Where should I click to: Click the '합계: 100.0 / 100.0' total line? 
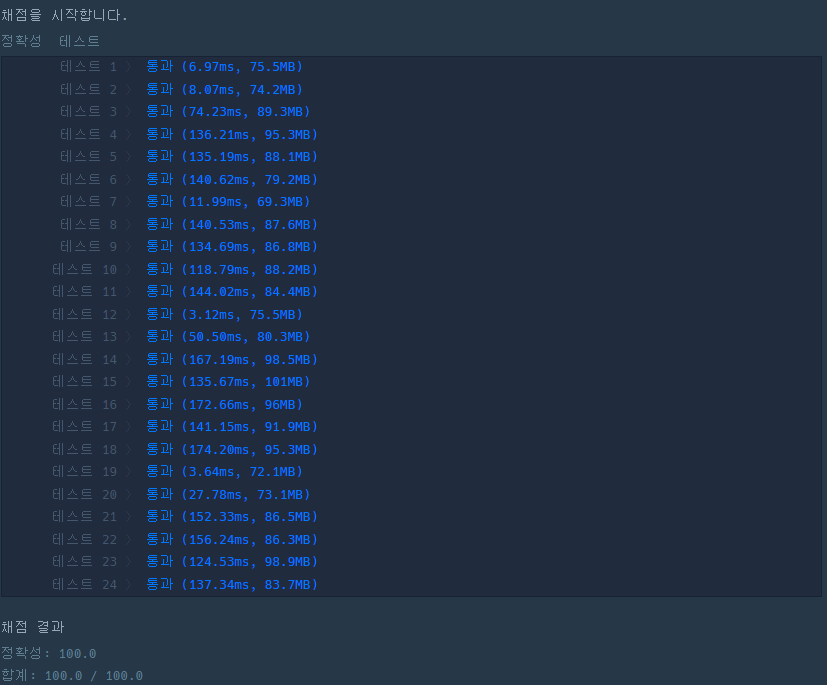tap(72, 676)
